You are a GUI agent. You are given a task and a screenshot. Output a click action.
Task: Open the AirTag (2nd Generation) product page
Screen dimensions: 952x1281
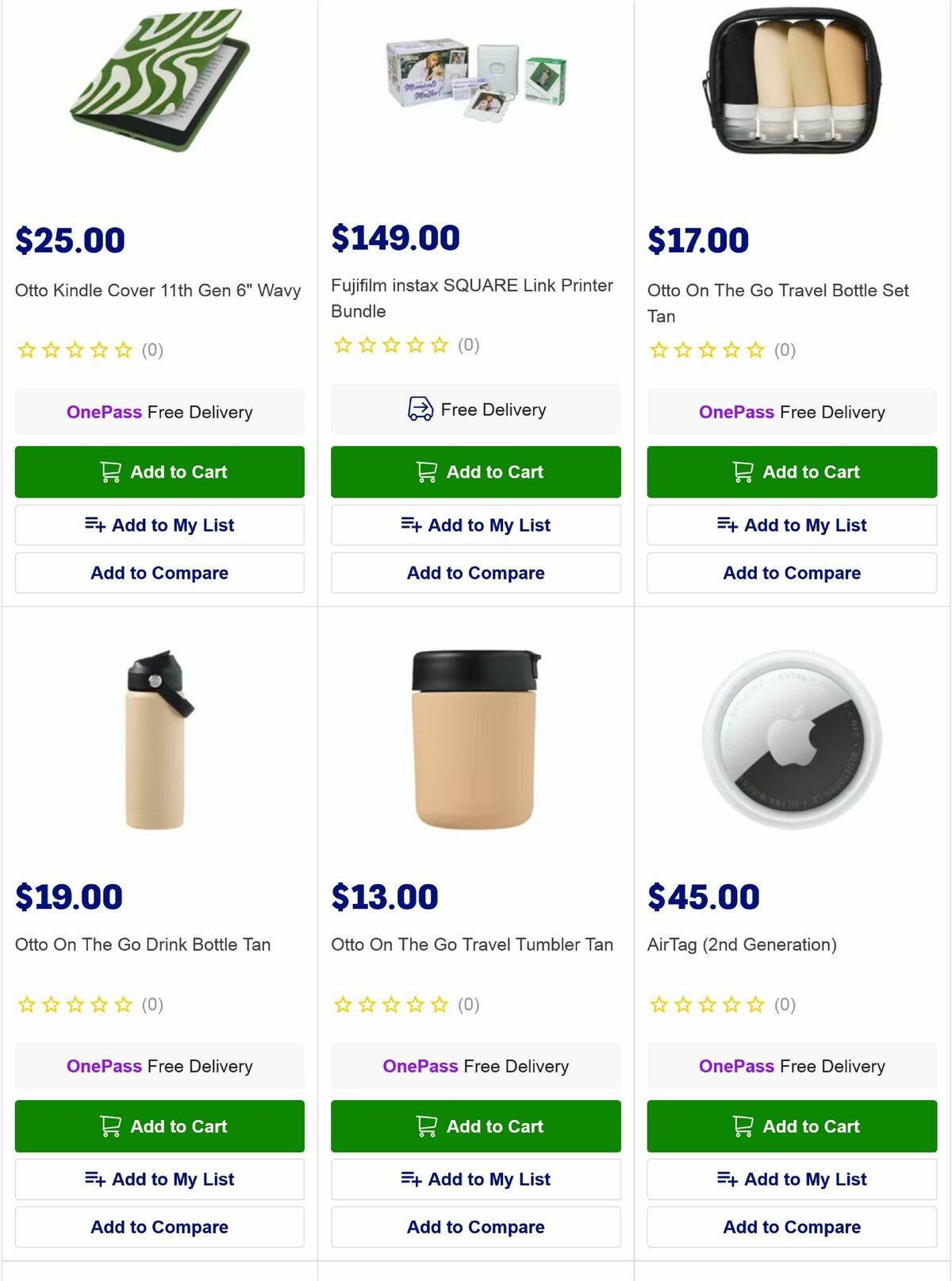741,945
